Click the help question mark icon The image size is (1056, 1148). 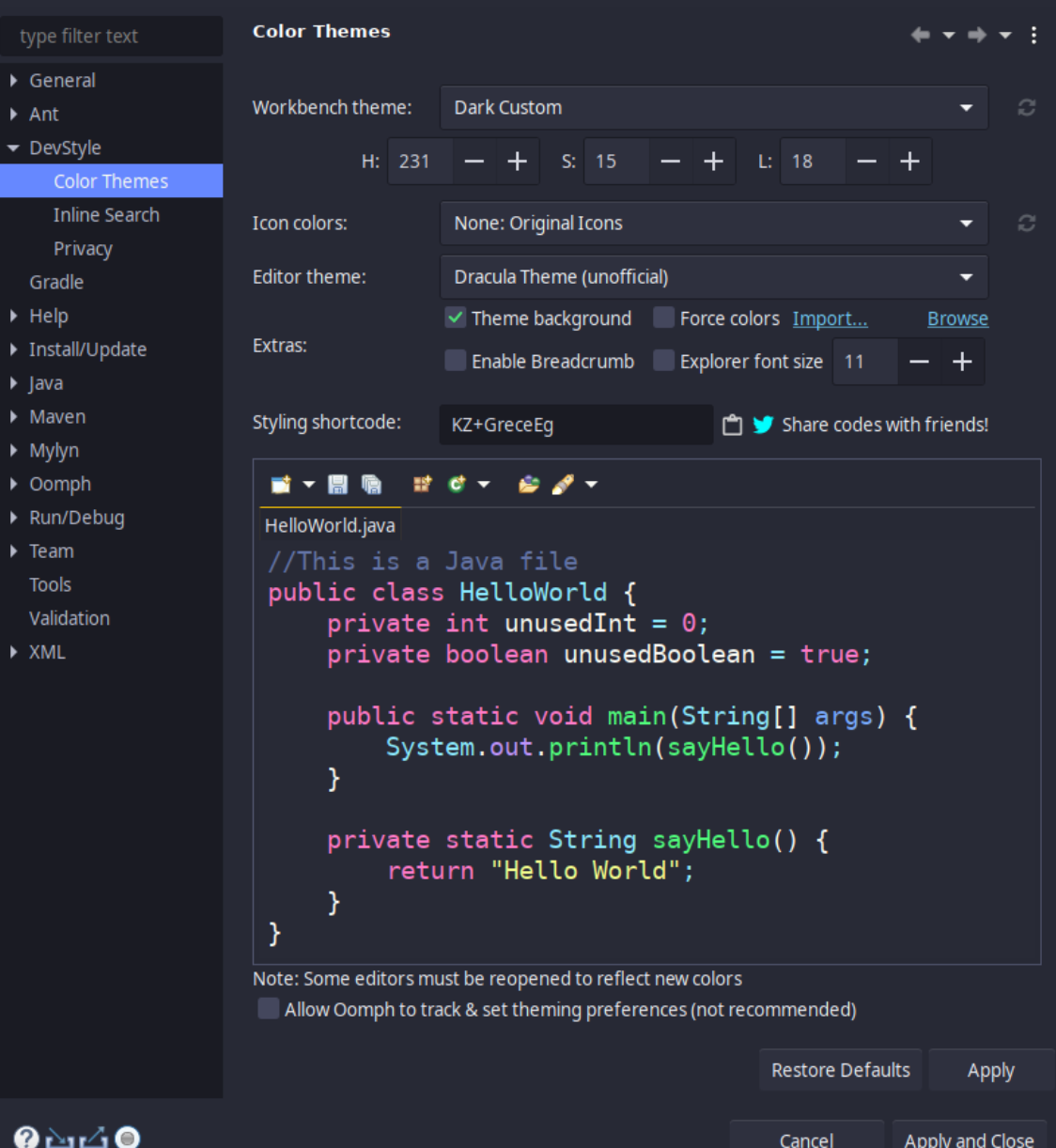(x=26, y=1137)
